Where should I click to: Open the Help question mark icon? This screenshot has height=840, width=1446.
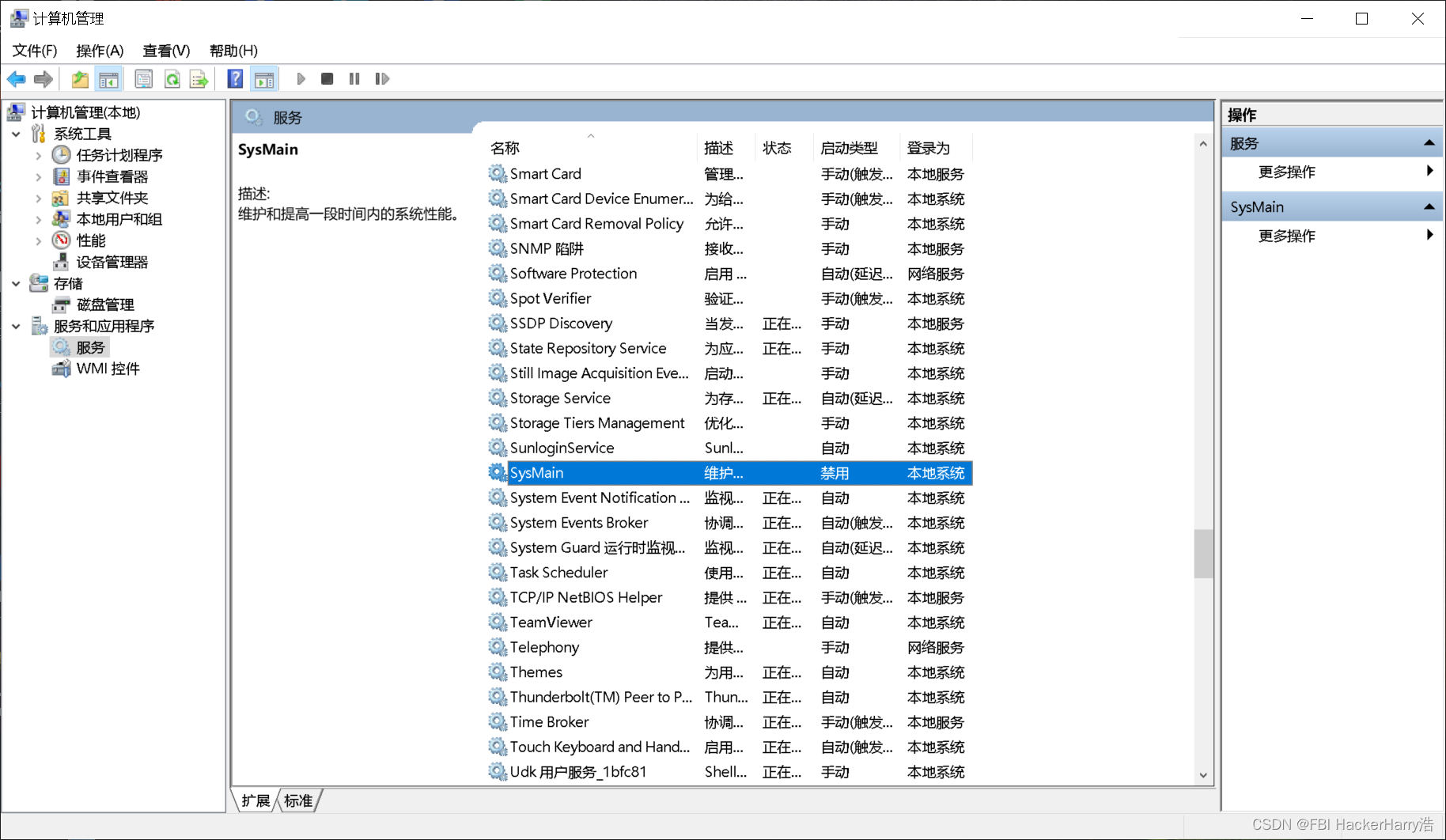pos(235,79)
